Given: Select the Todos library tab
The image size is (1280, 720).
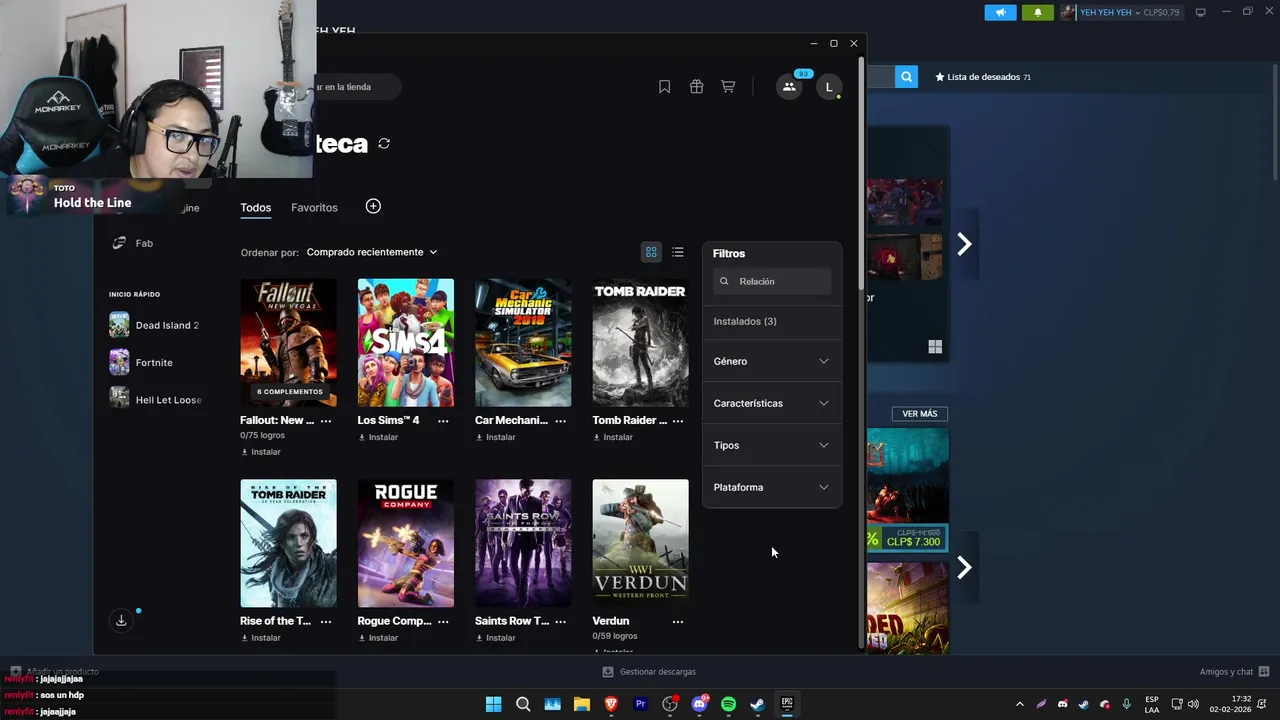Looking at the screenshot, I should click(255, 208).
